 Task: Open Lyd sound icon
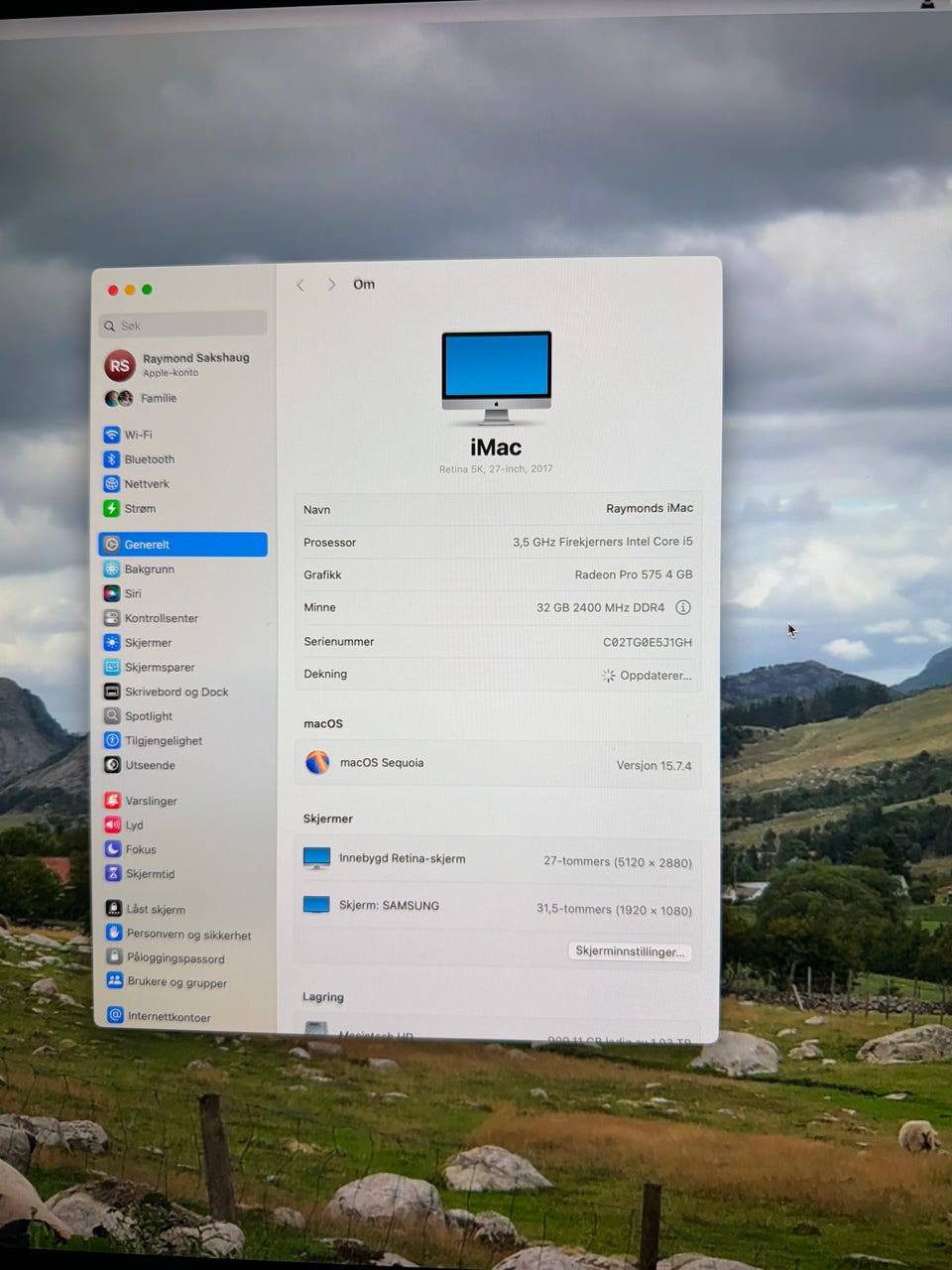tap(113, 825)
